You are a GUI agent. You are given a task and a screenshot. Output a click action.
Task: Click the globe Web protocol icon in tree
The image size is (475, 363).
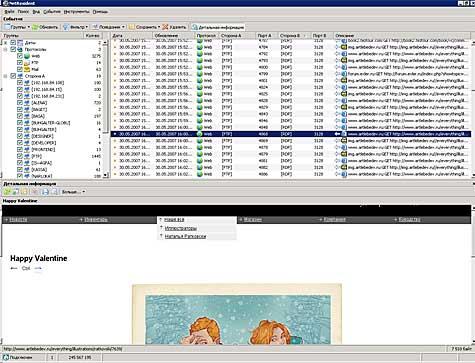coord(27,56)
